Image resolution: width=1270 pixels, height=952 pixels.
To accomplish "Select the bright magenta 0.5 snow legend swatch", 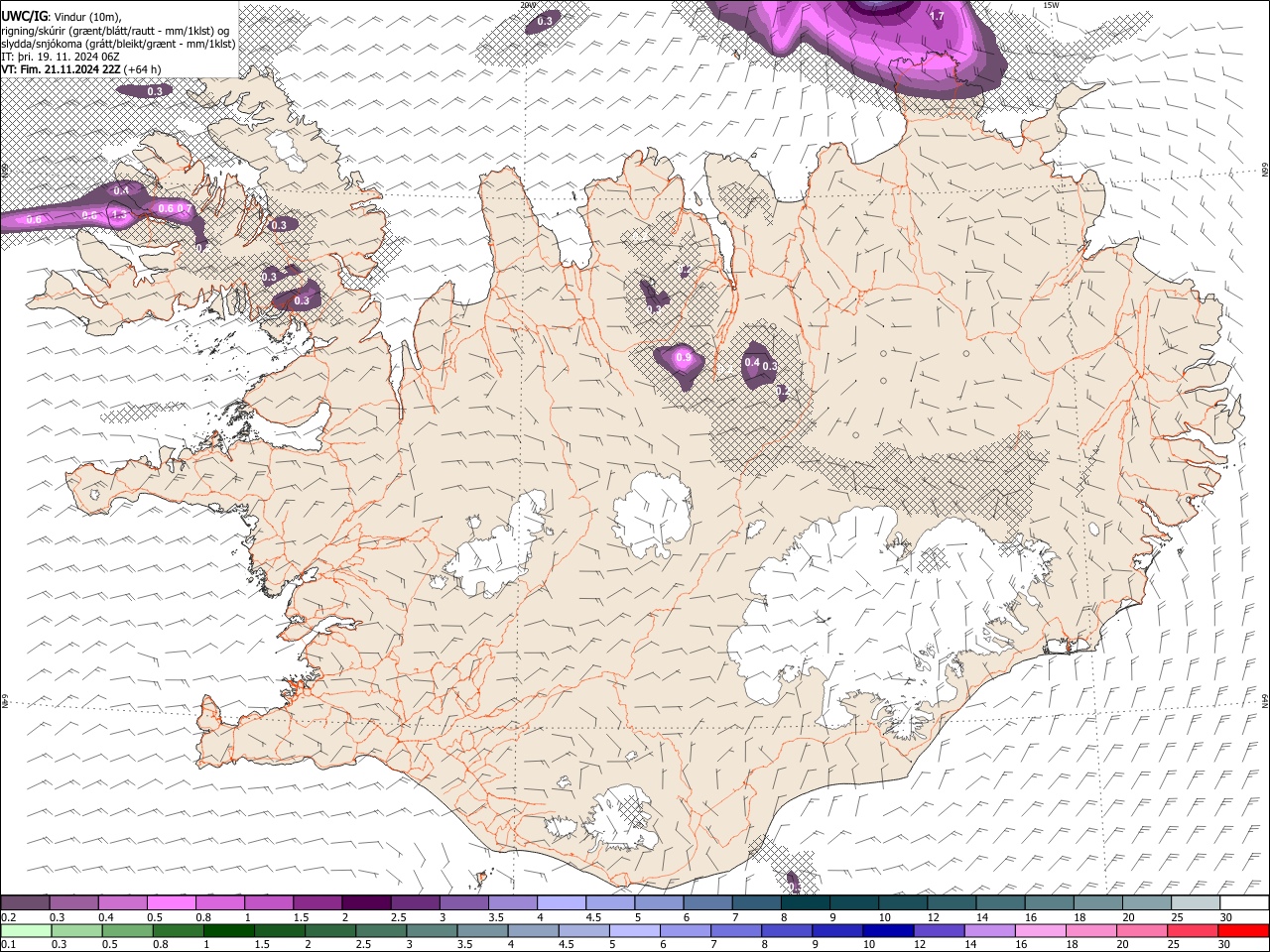I will [171, 903].
